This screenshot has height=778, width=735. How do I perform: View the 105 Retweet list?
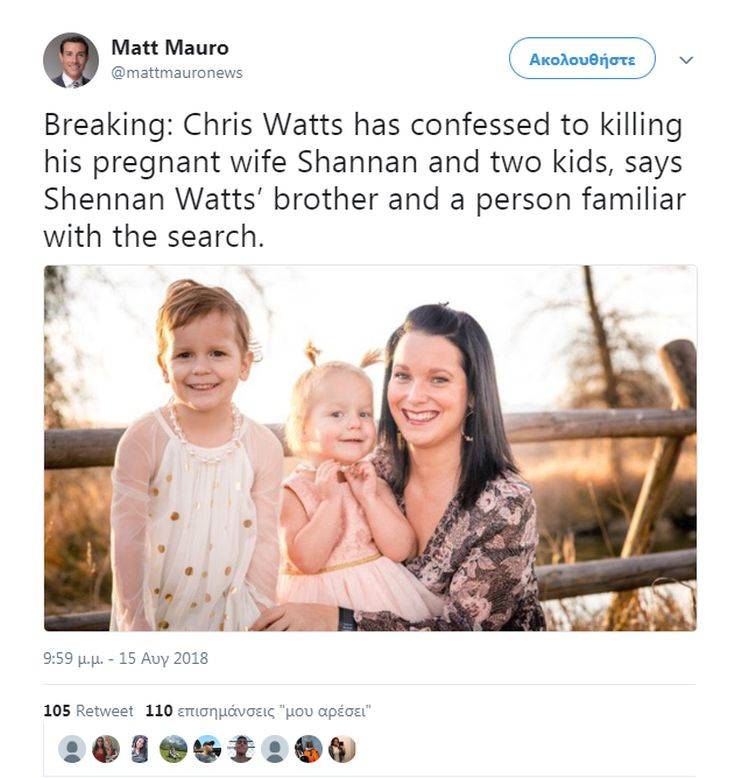88,711
